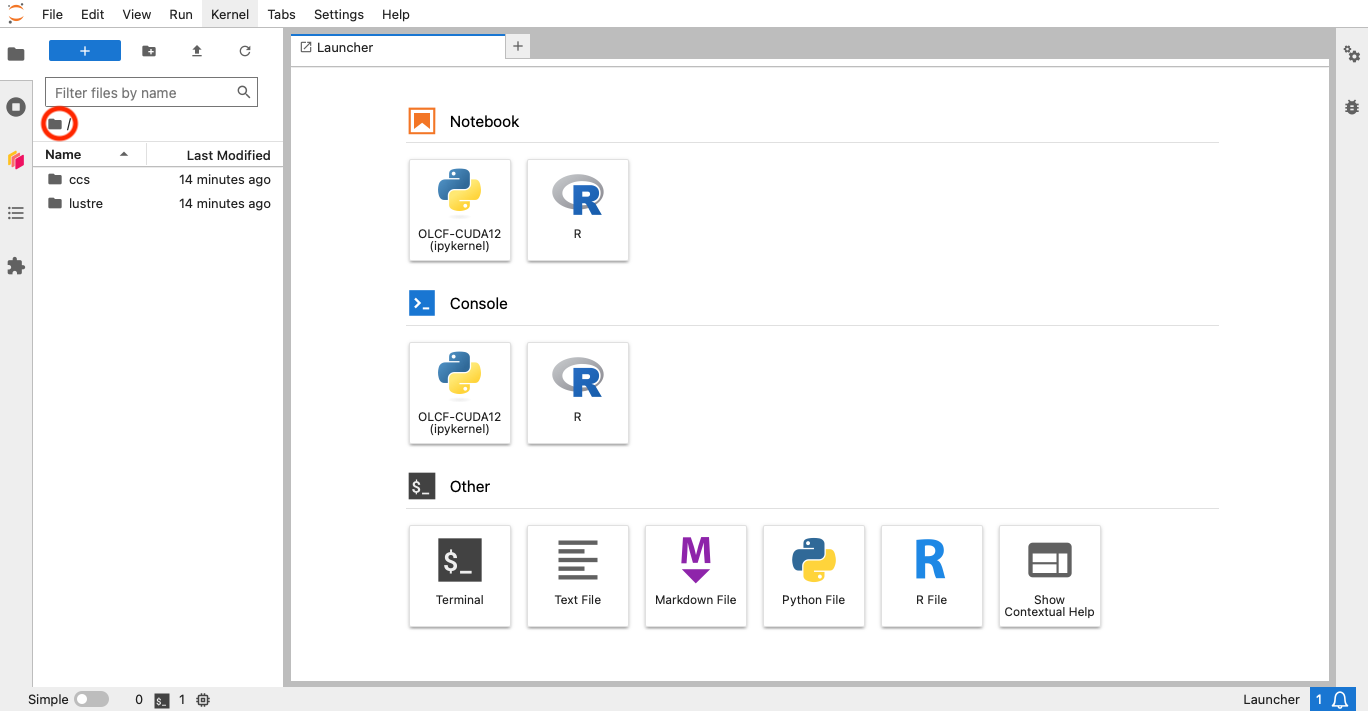Image resolution: width=1368 pixels, height=711 pixels.
Task: Launch a Terminal from the launcher
Action: point(460,576)
